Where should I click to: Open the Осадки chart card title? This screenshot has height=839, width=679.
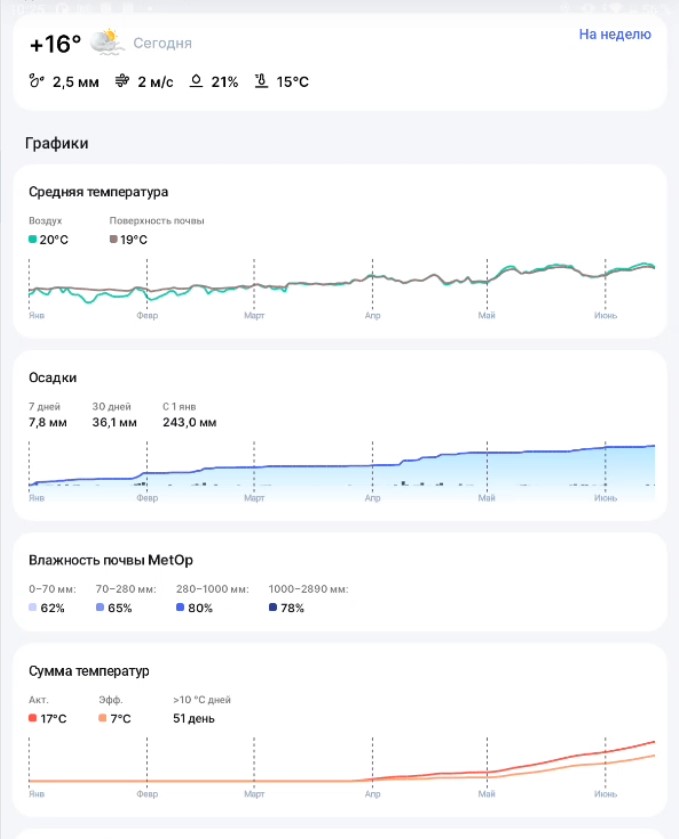pyautogui.click(x=52, y=378)
